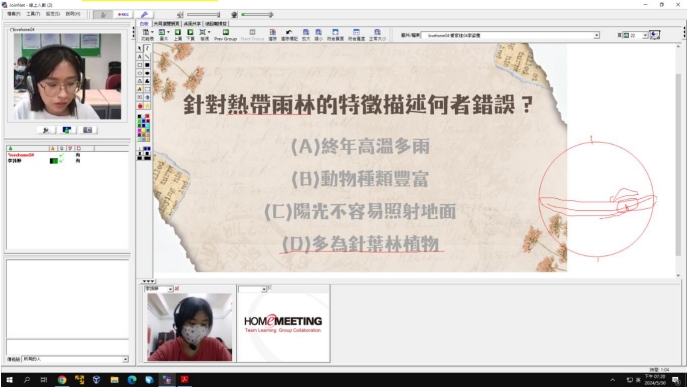Open participant name dropdown above student video
687x387 pixels.
pos(170,289)
